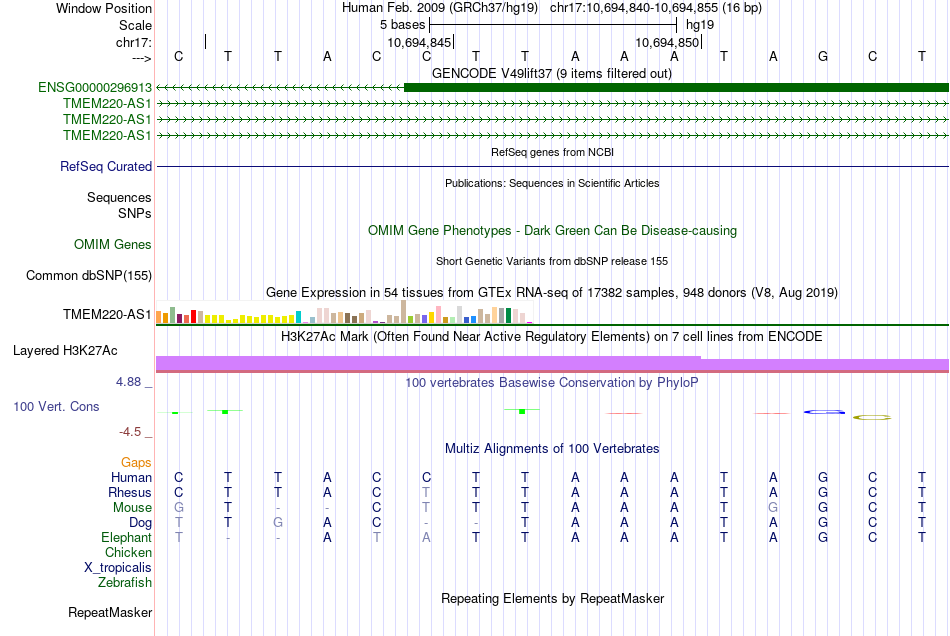Image resolution: width=950 pixels, height=636 pixels.
Task: Click Short Genetic Variants dbSNP 155 title
Action: 552,261
